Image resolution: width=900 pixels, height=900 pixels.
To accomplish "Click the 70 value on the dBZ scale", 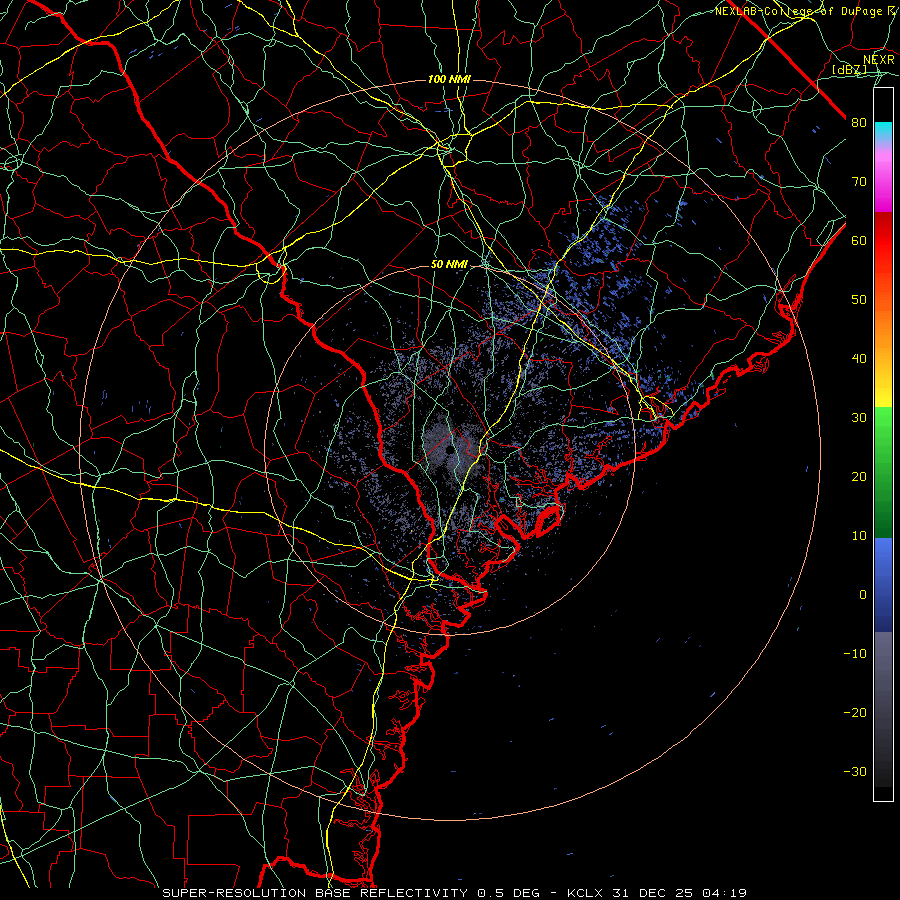I will click(859, 182).
